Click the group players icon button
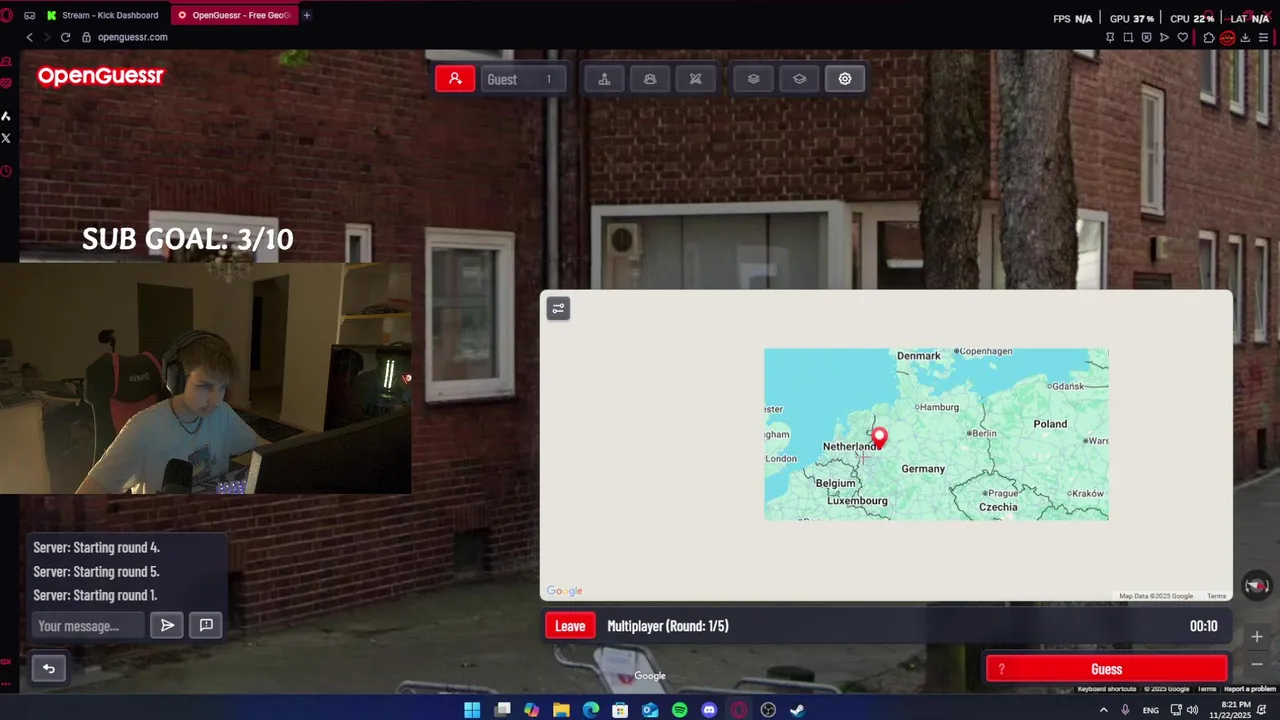This screenshot has height=720, width=1280. [x=650, y=79]
